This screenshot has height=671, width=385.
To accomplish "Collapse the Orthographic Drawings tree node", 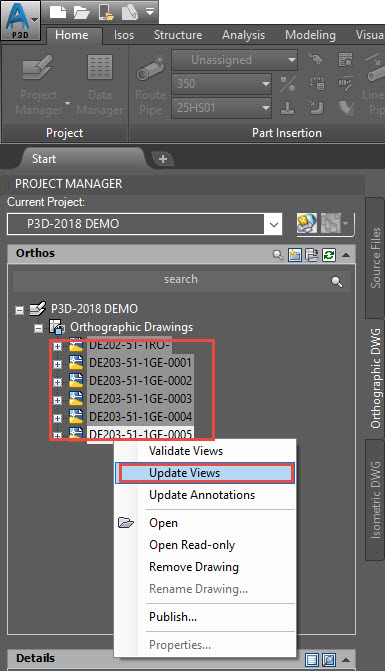I will pyautogui.click(x=38, y=329).
